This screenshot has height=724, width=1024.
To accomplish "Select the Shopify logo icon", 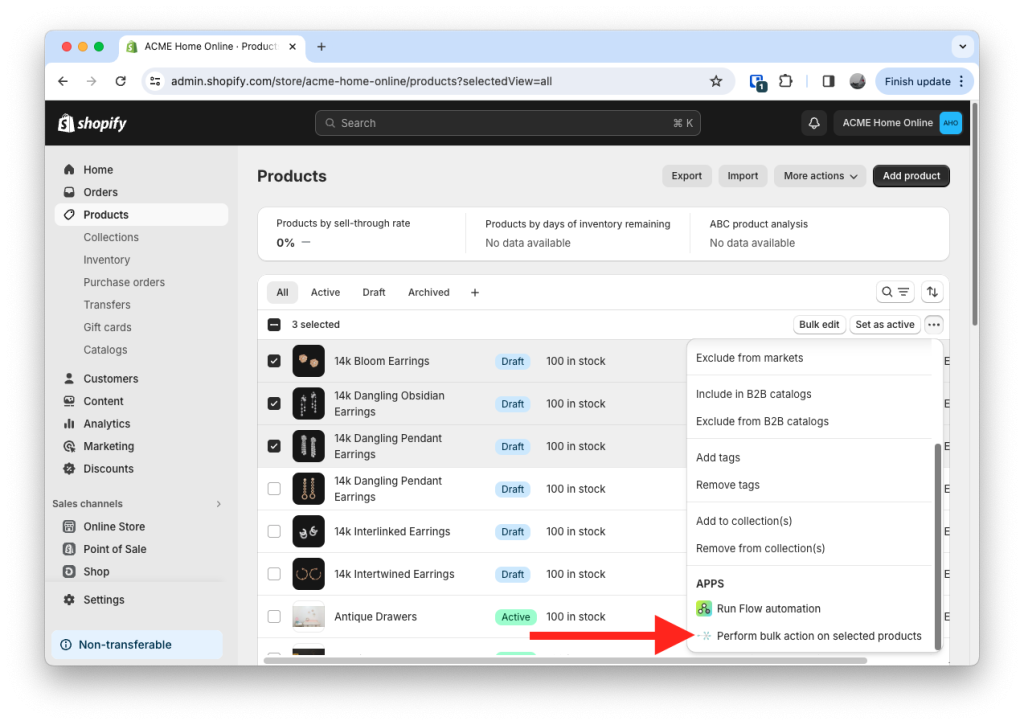I will (65, 122).
